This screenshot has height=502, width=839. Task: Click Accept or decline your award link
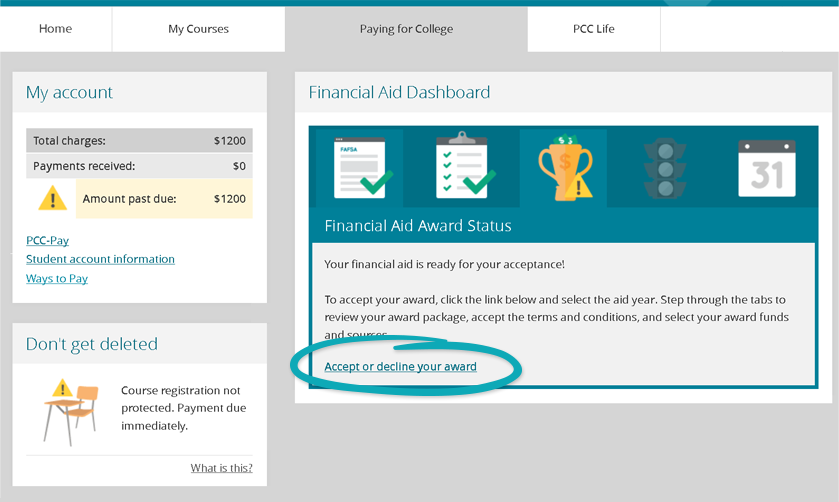point(400,367)
